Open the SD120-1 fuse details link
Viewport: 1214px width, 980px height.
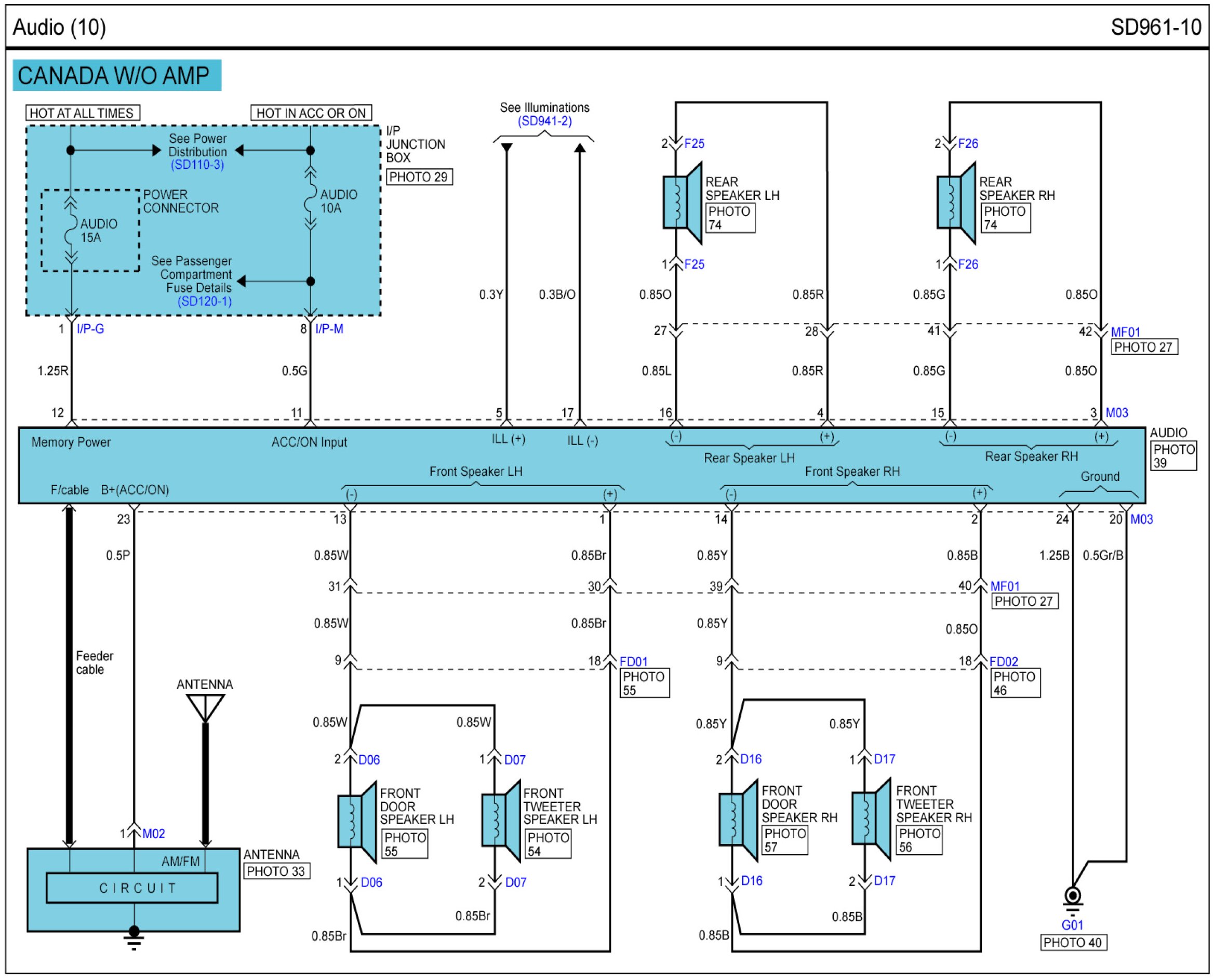coord(204,301)
